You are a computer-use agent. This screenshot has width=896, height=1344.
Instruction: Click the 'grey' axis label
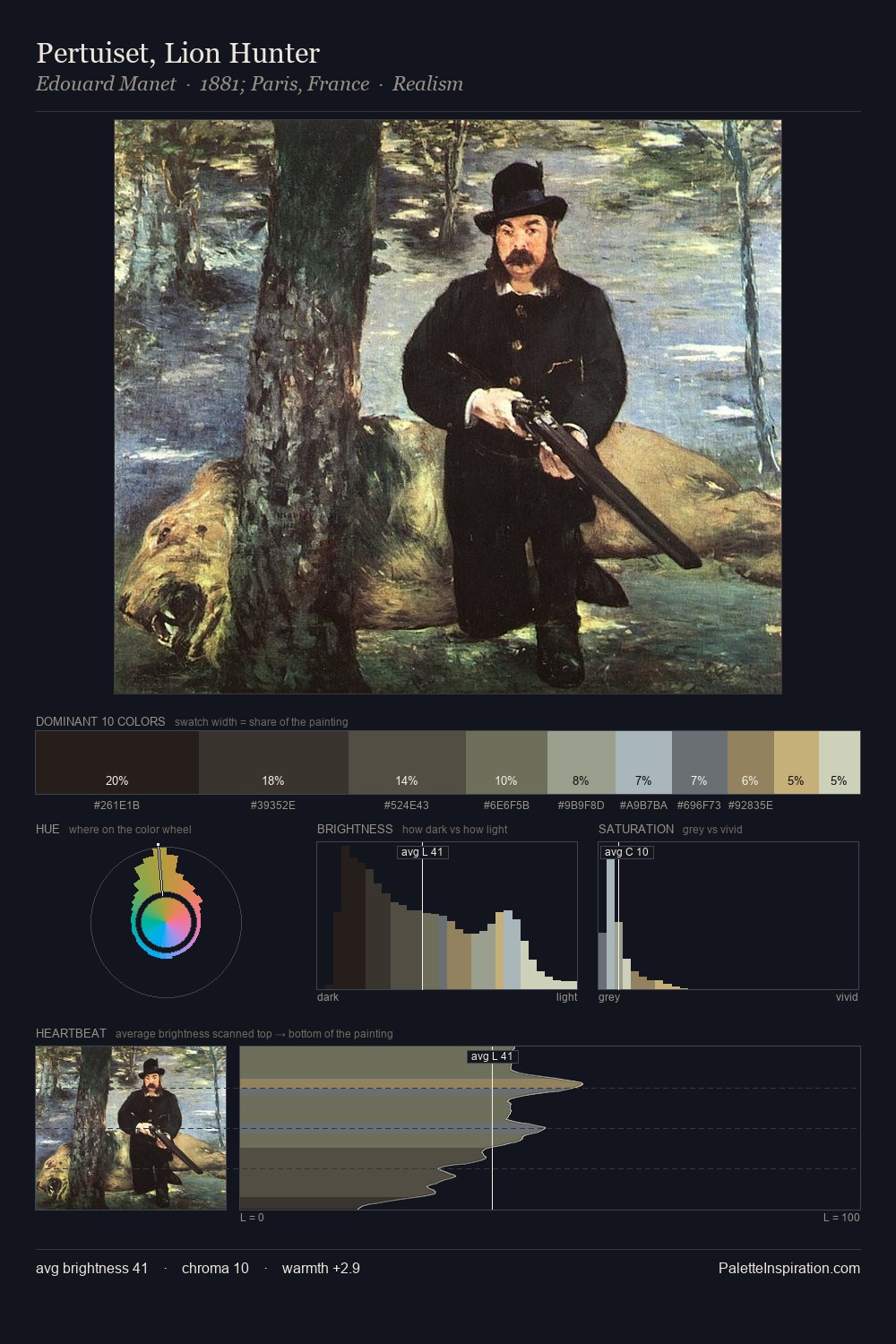click(609, 997)
